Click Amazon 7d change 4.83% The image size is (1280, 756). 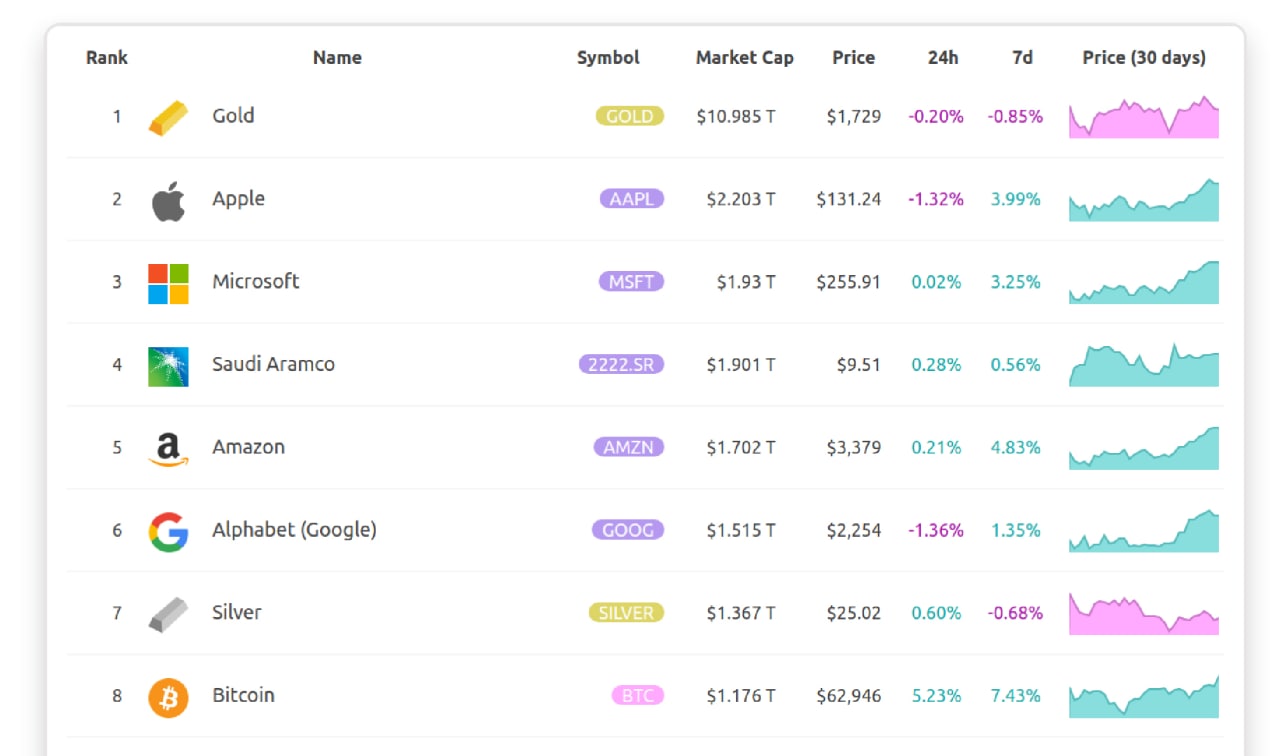(1016, 448)
